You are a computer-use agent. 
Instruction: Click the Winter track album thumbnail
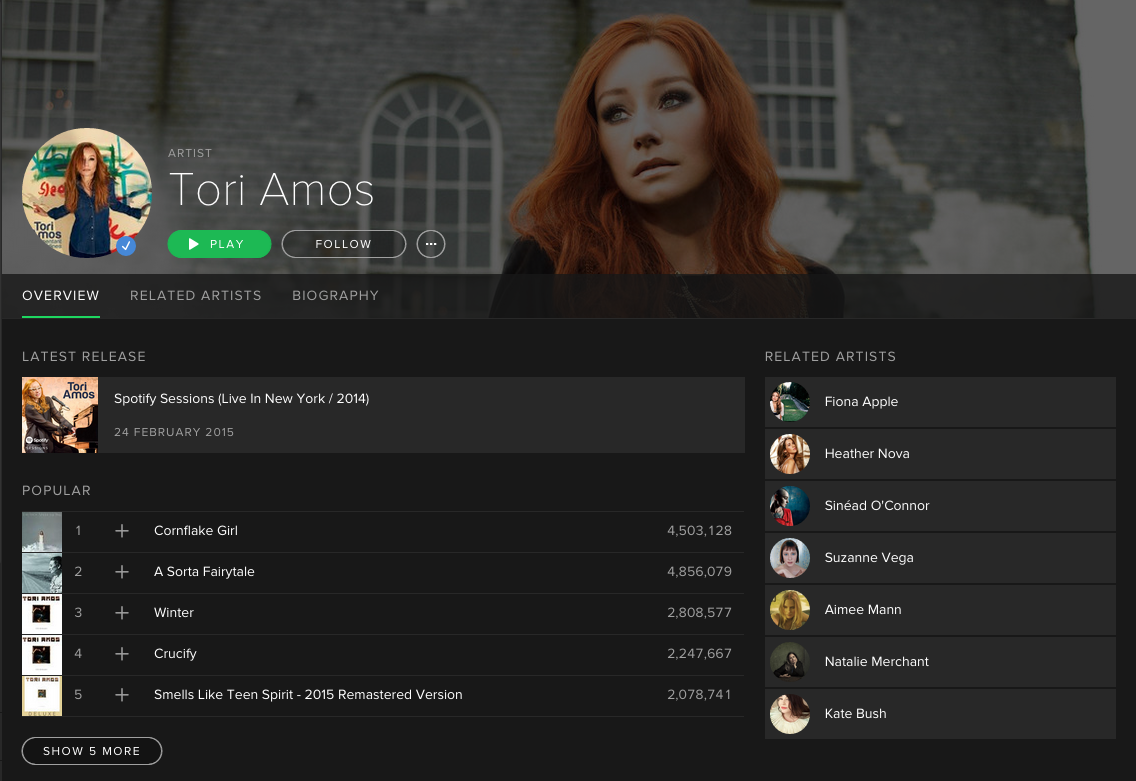[42, 614]
